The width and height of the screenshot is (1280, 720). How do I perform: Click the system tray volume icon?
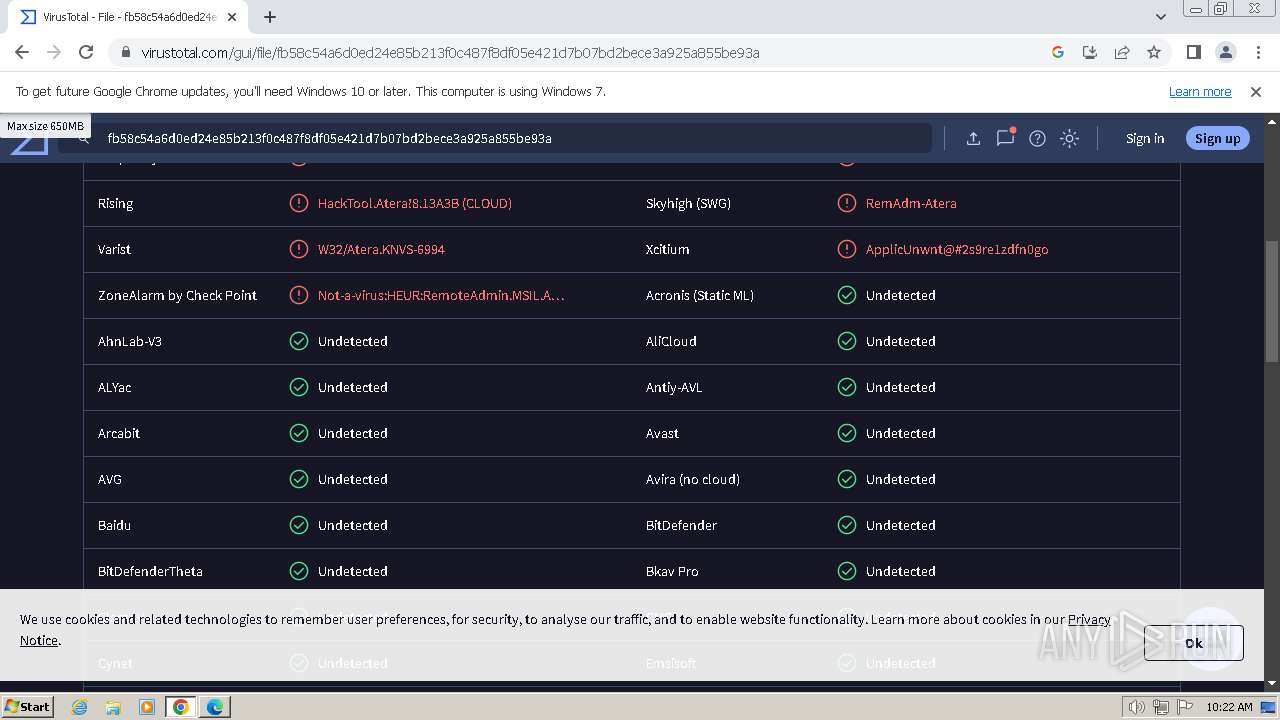pos(1137,707)
